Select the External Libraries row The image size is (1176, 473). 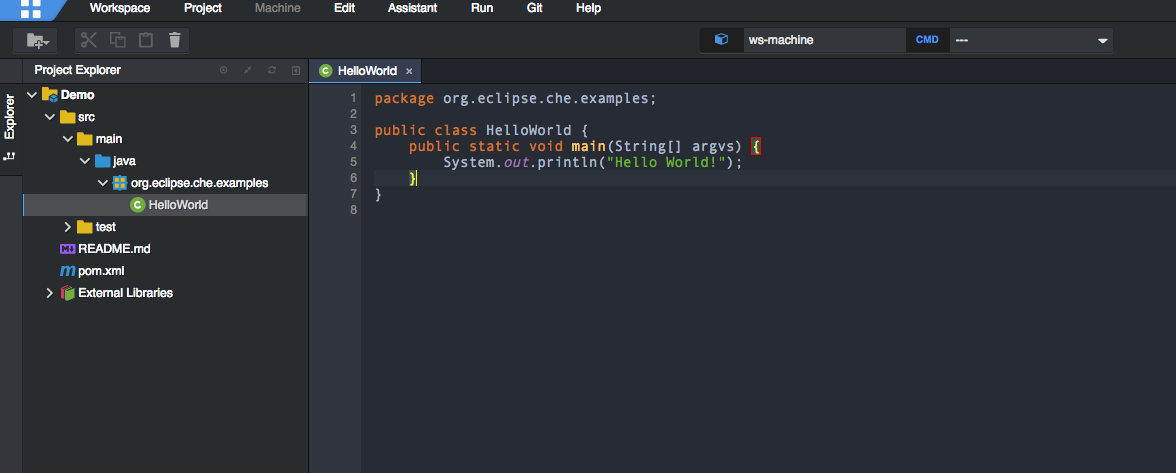coord(165,293)
